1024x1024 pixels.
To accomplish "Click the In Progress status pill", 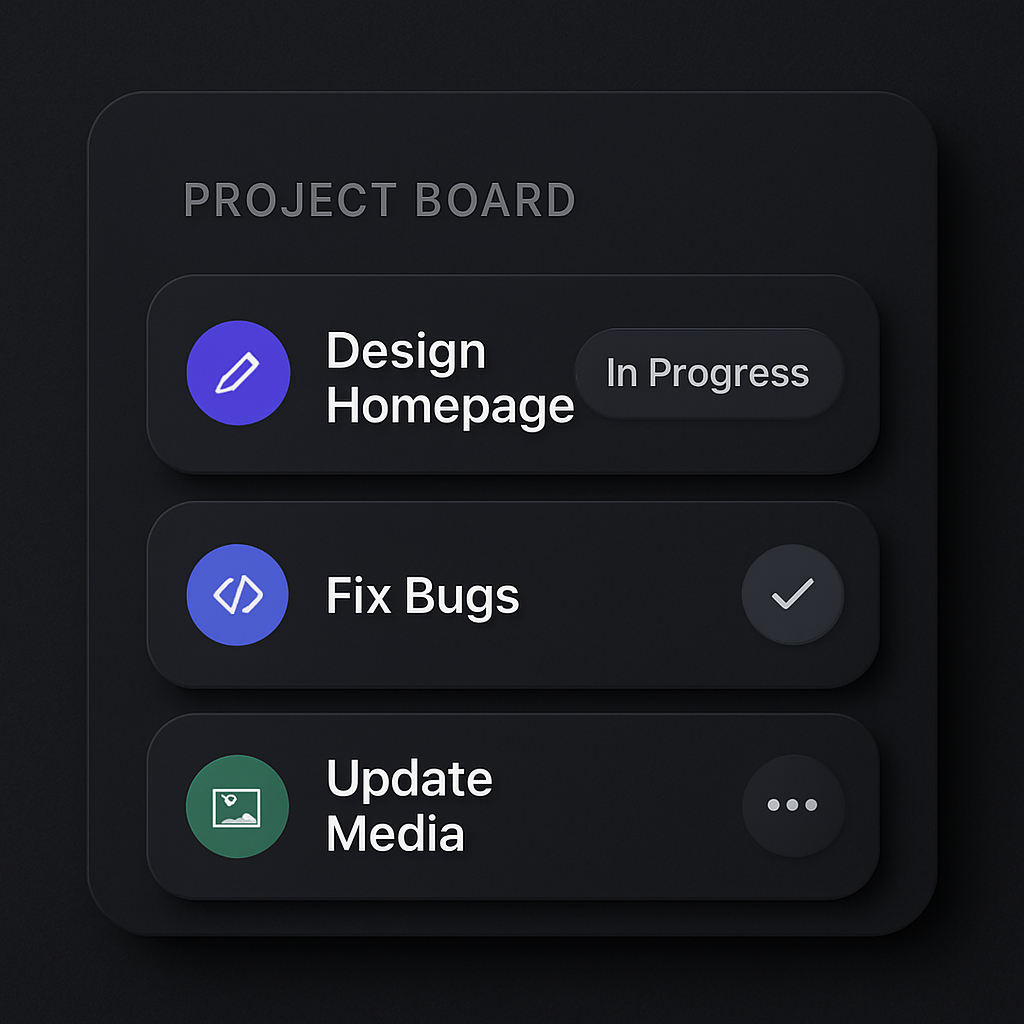I will point(708,373).
